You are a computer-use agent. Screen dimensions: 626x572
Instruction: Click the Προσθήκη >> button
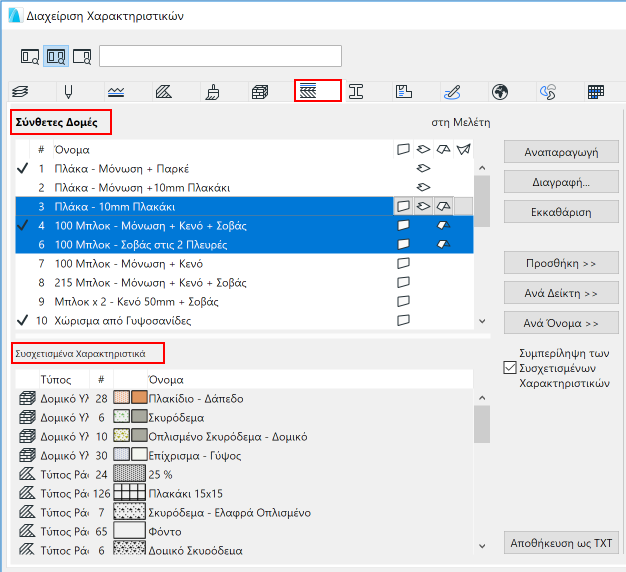pyautogui.click(x=561, y=263)
